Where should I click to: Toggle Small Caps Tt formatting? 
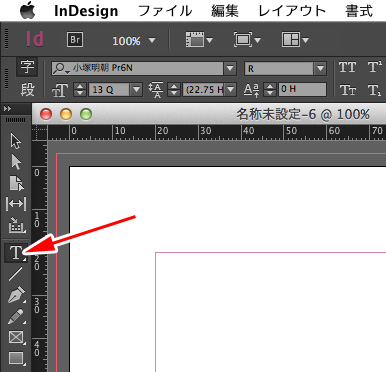347,90
